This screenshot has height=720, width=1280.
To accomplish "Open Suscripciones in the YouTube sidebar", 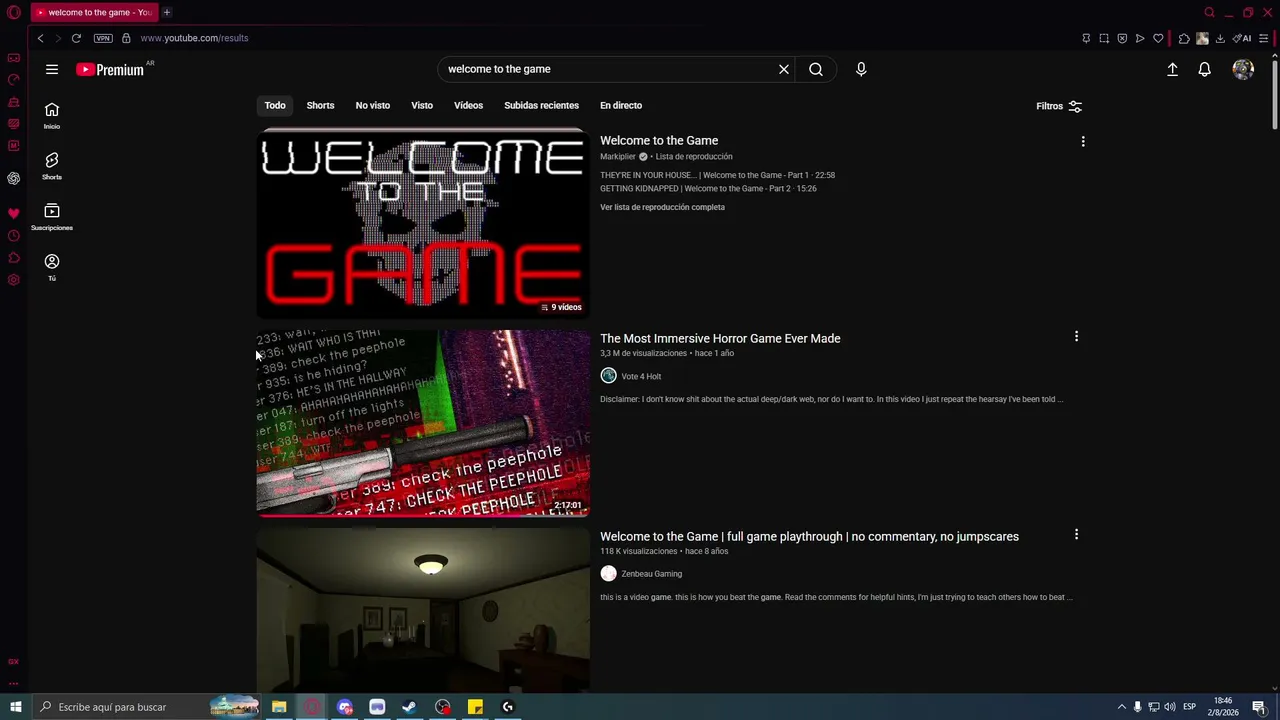I will tap(52, 217).
